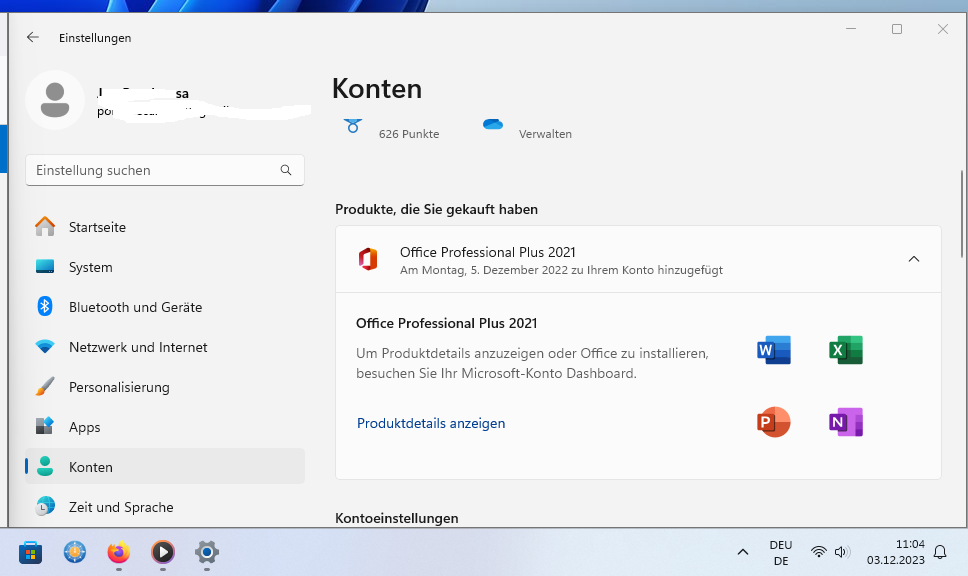Click the Wi-Fi icon beside Netzwerk und Internet
This screenshot has width=968, height=576.
45,347
